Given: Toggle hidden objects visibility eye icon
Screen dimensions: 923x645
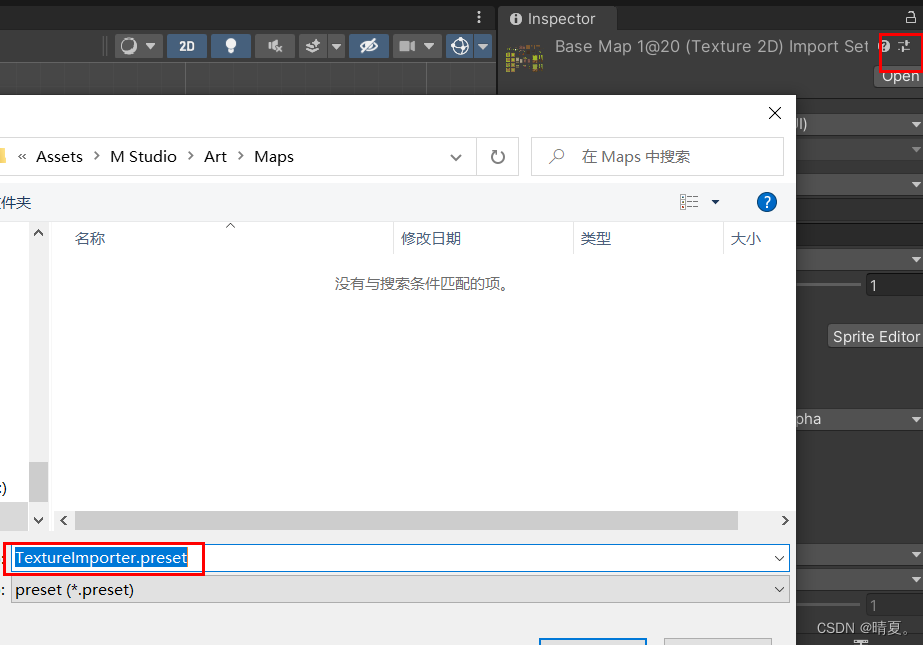Looking at the screenshot, I should click(368, 46).
